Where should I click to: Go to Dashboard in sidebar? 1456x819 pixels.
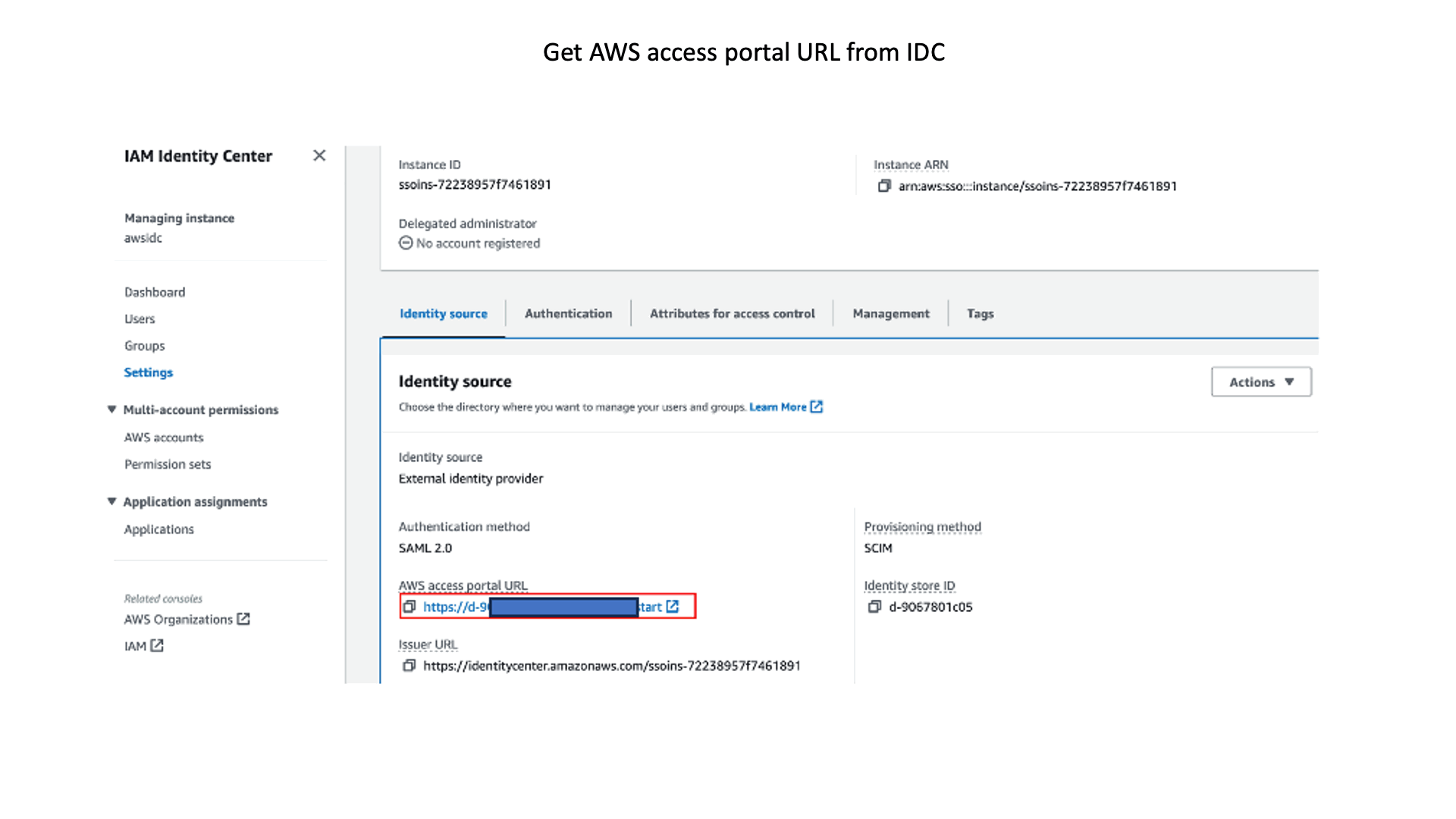[155, 292]
